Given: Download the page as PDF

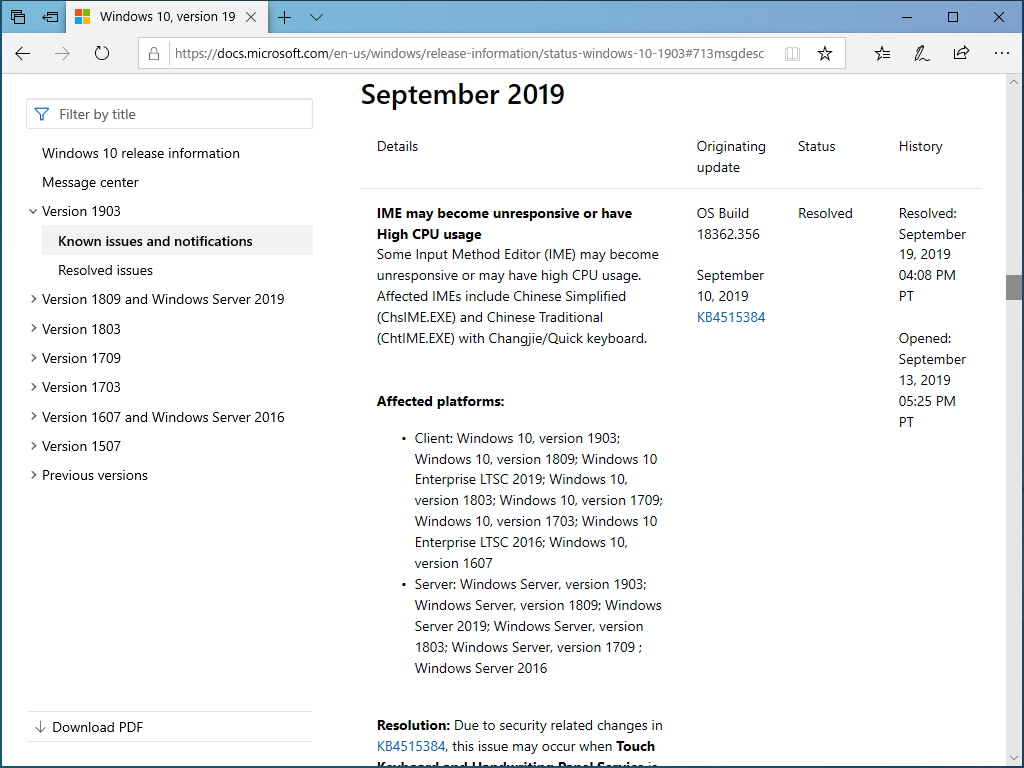Looking at the screenshot, I should coord(86,727).
